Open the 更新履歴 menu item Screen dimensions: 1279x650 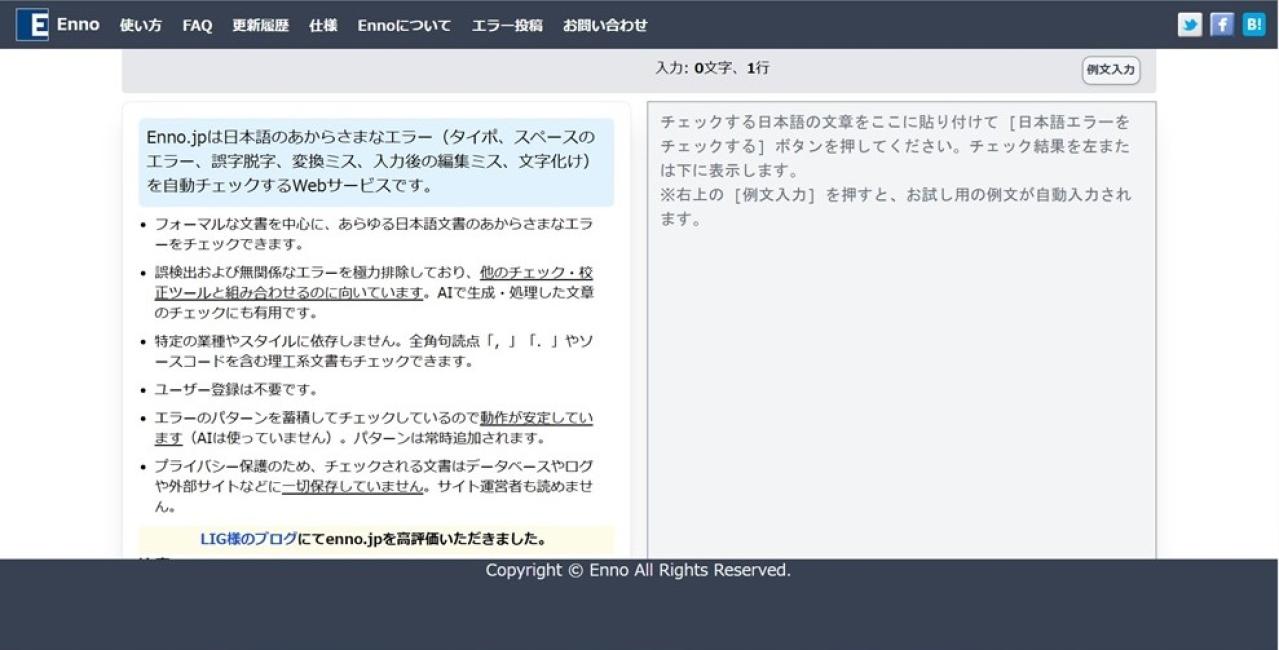[260, 25]
